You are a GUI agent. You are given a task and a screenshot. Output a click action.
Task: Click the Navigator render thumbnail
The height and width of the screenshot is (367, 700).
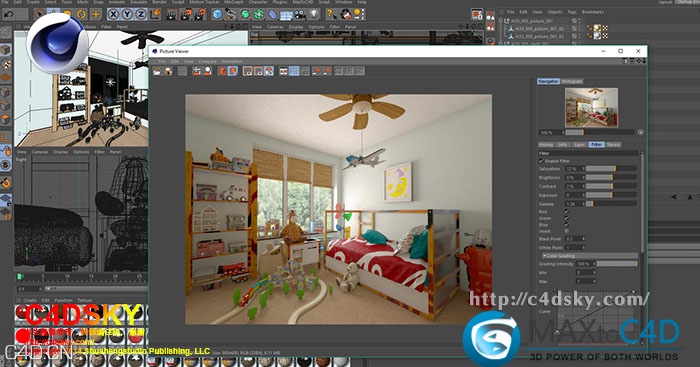coord(592,107)
